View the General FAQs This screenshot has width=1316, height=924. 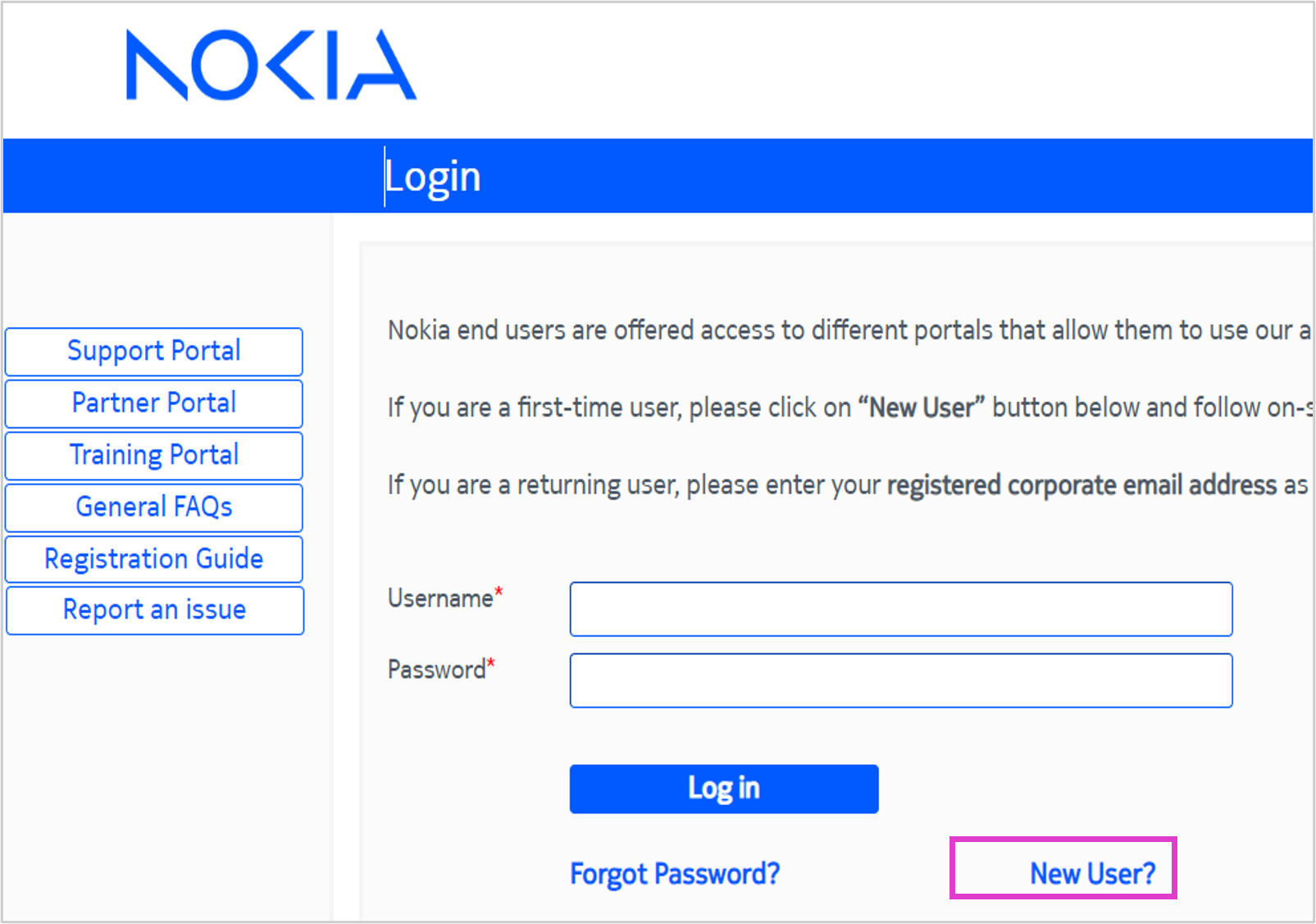tap(154, 508)
